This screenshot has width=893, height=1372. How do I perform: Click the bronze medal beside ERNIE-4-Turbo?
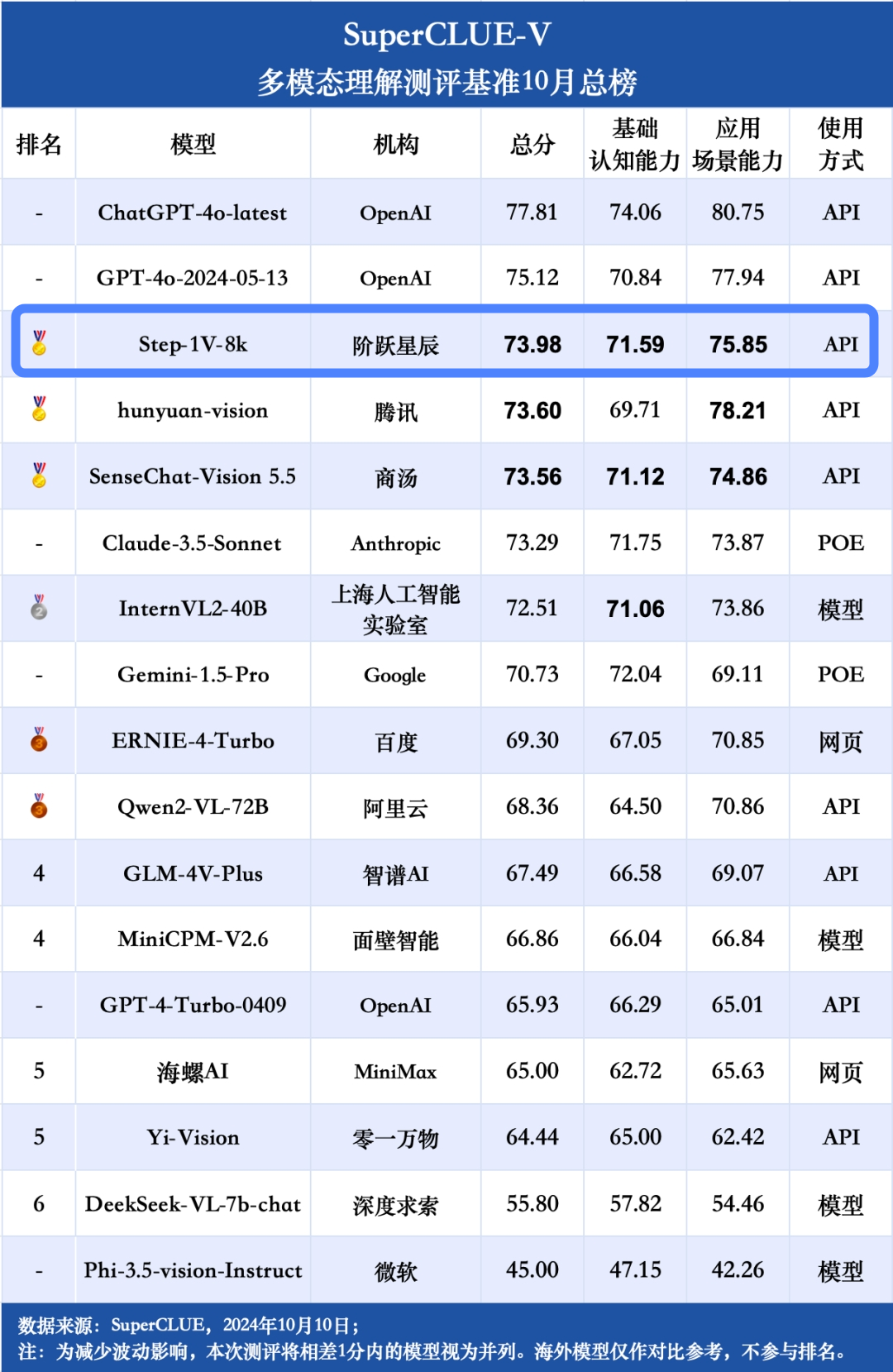tap(39, 739)
